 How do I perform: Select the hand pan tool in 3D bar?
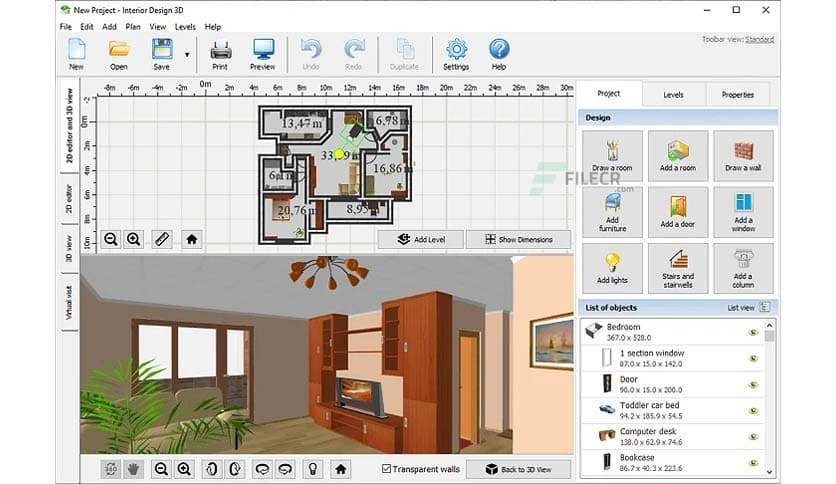coord(133,469)
